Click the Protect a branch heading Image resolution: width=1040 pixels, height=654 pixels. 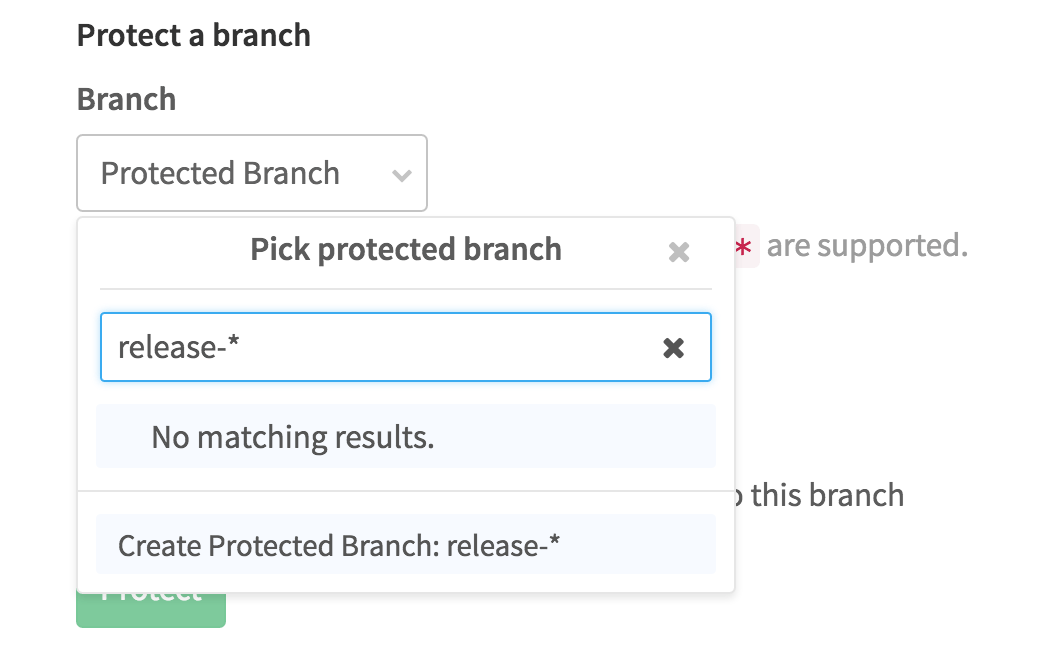193,35
